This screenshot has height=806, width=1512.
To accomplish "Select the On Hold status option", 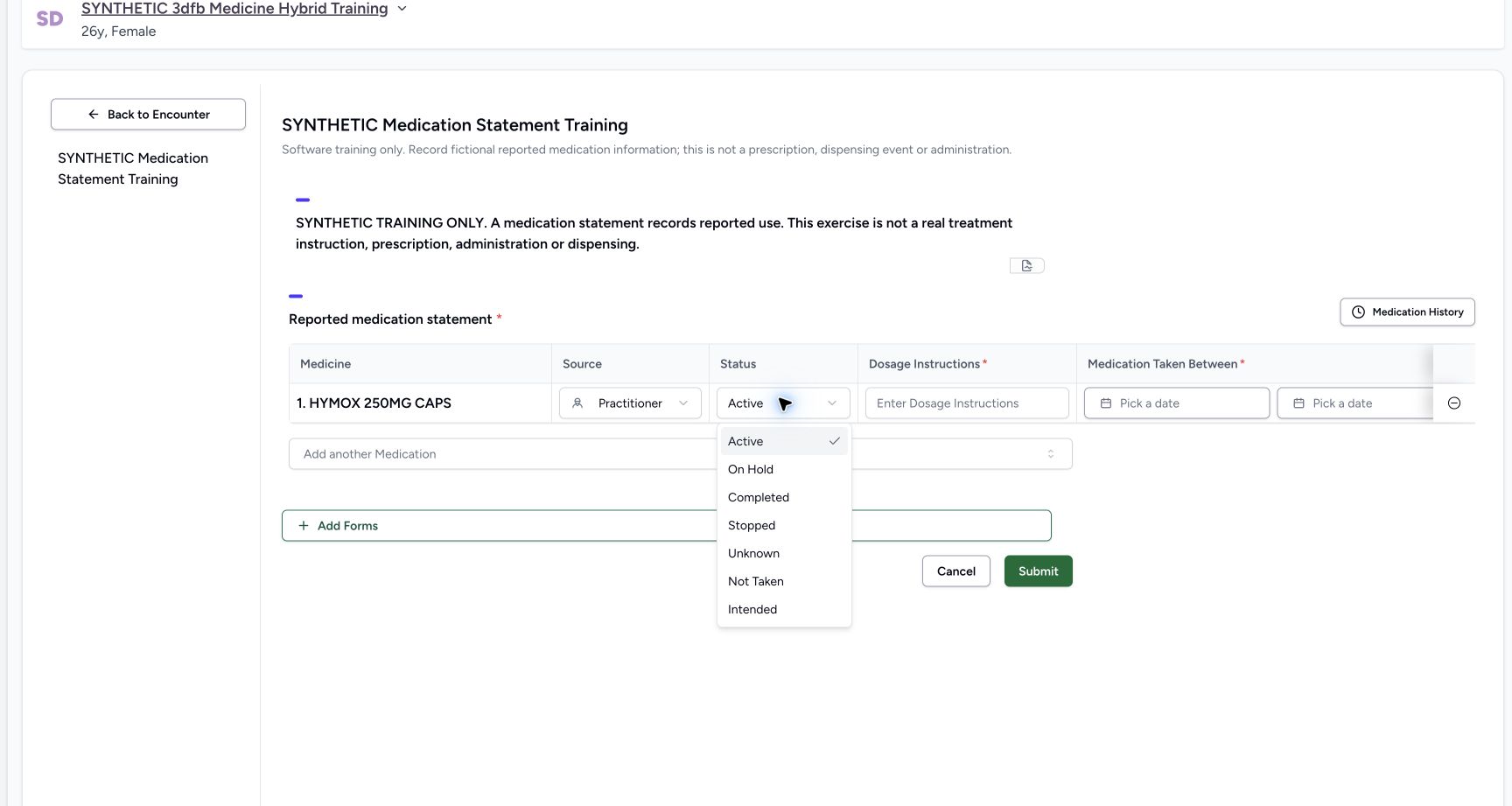I will click(x=784, y=469).
